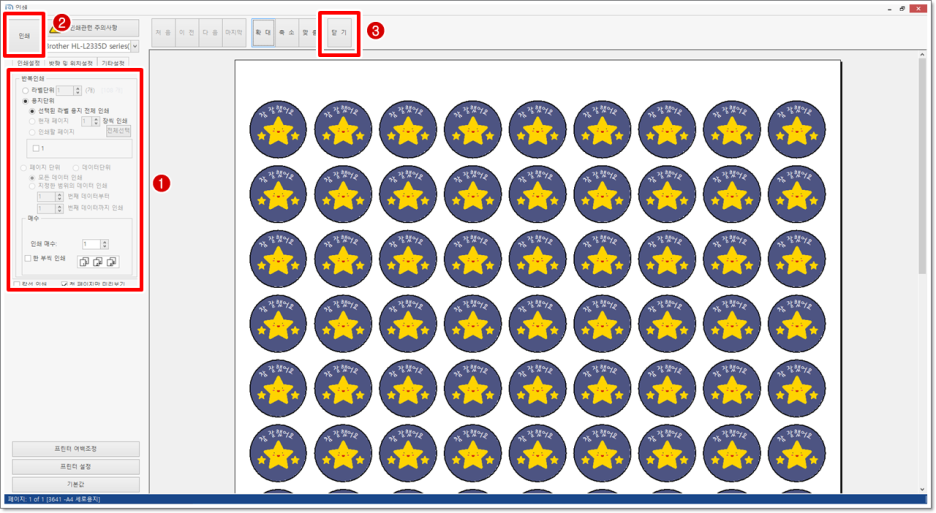This screenshot has height=513, width=936.
Task: Switch to the 기타설정 tab
Action: (x=113, y=63)
